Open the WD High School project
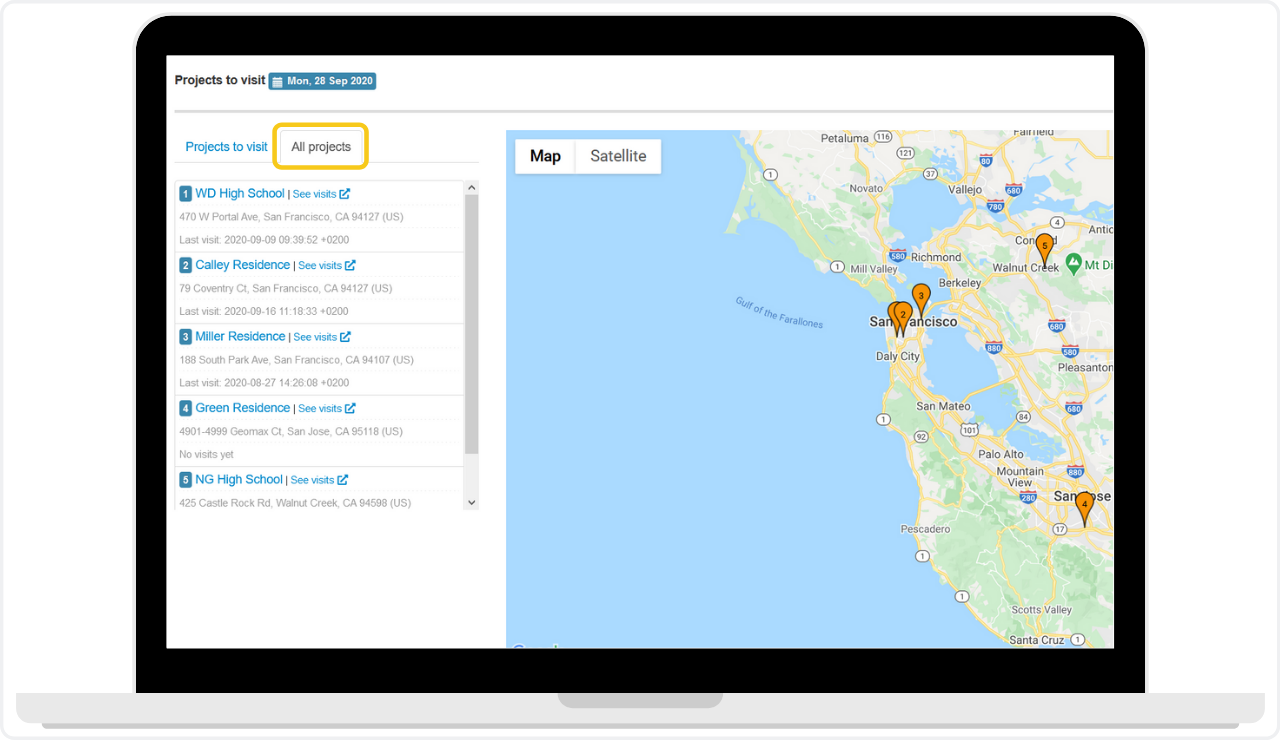Viewport: 1280px width, 740px height. point(240,194)
